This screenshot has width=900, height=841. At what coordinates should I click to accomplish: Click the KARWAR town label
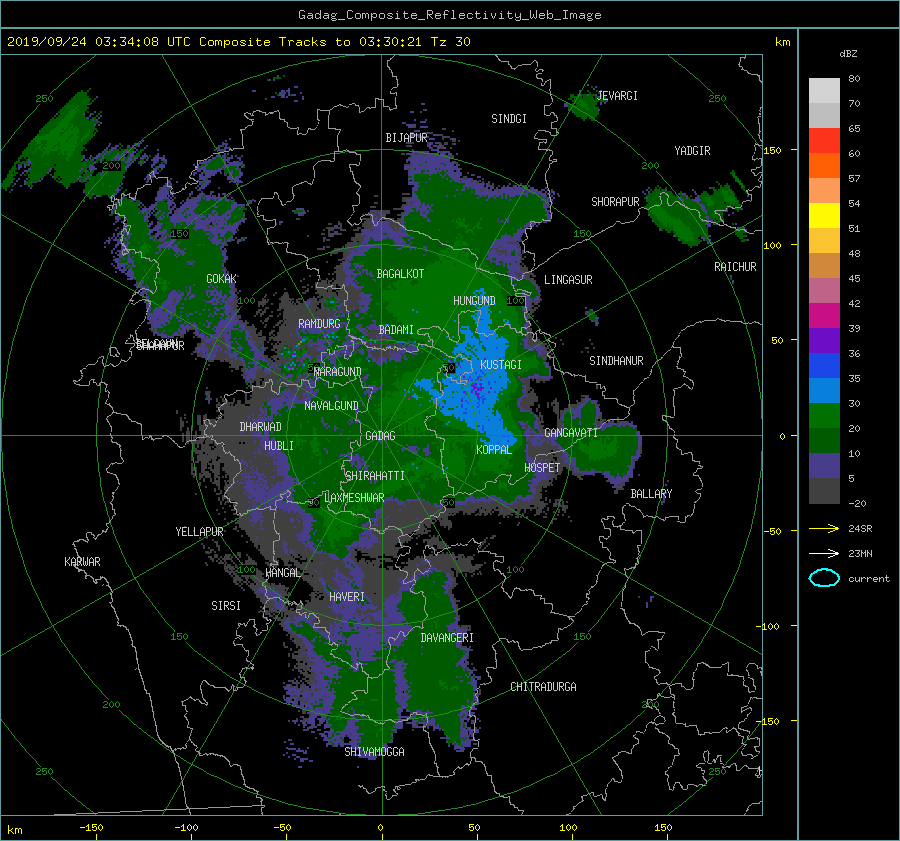tap(82, 562)
